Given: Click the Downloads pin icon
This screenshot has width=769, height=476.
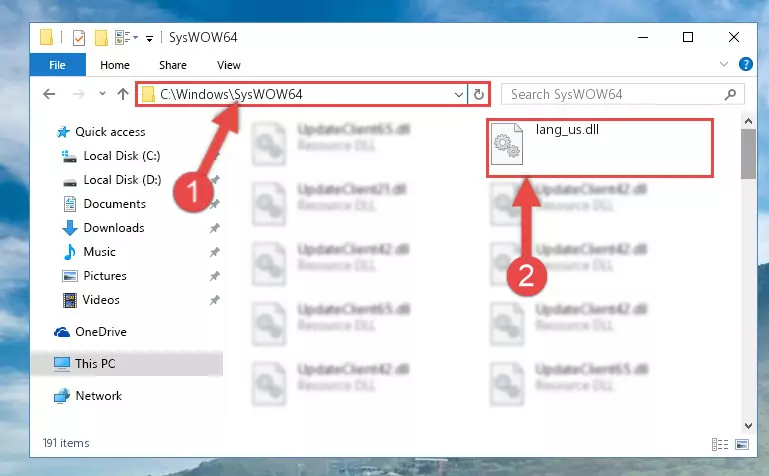Looking at the screenshot, I should click(214, 228).
